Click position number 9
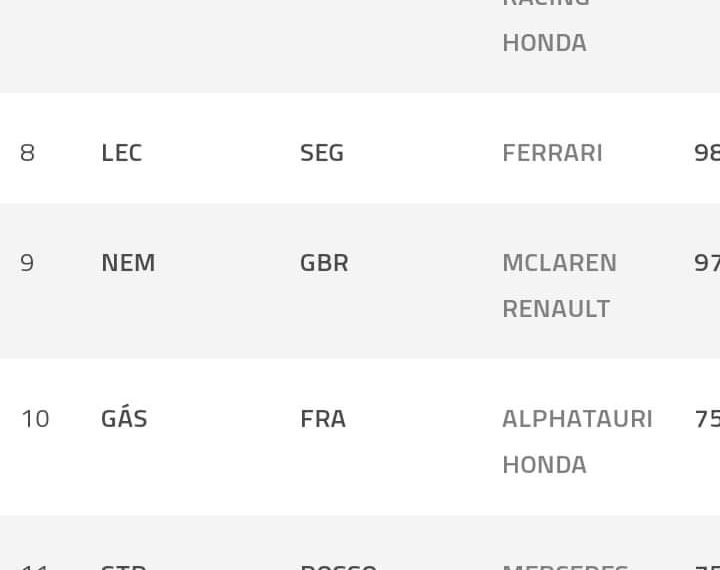The image size is (720, 570). pos(27,263)
